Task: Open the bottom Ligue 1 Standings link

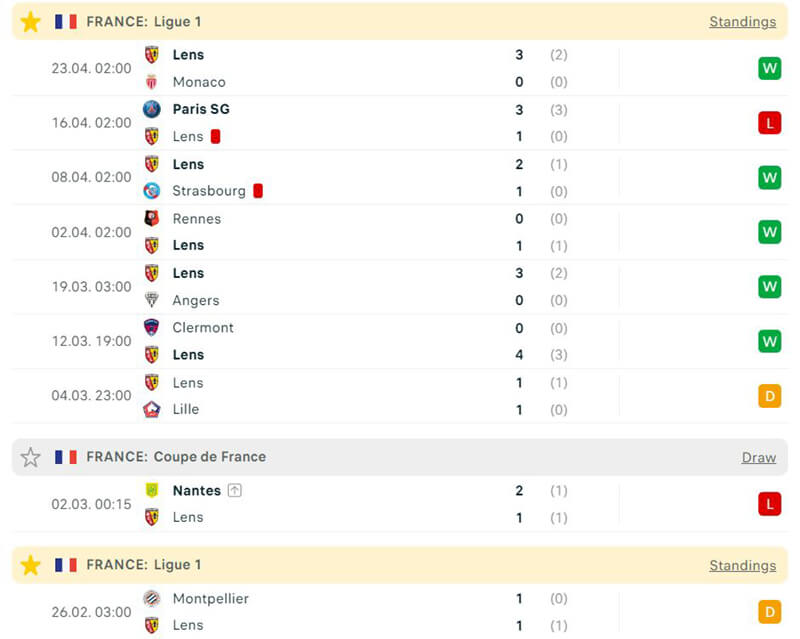Action: click(742, 565)
